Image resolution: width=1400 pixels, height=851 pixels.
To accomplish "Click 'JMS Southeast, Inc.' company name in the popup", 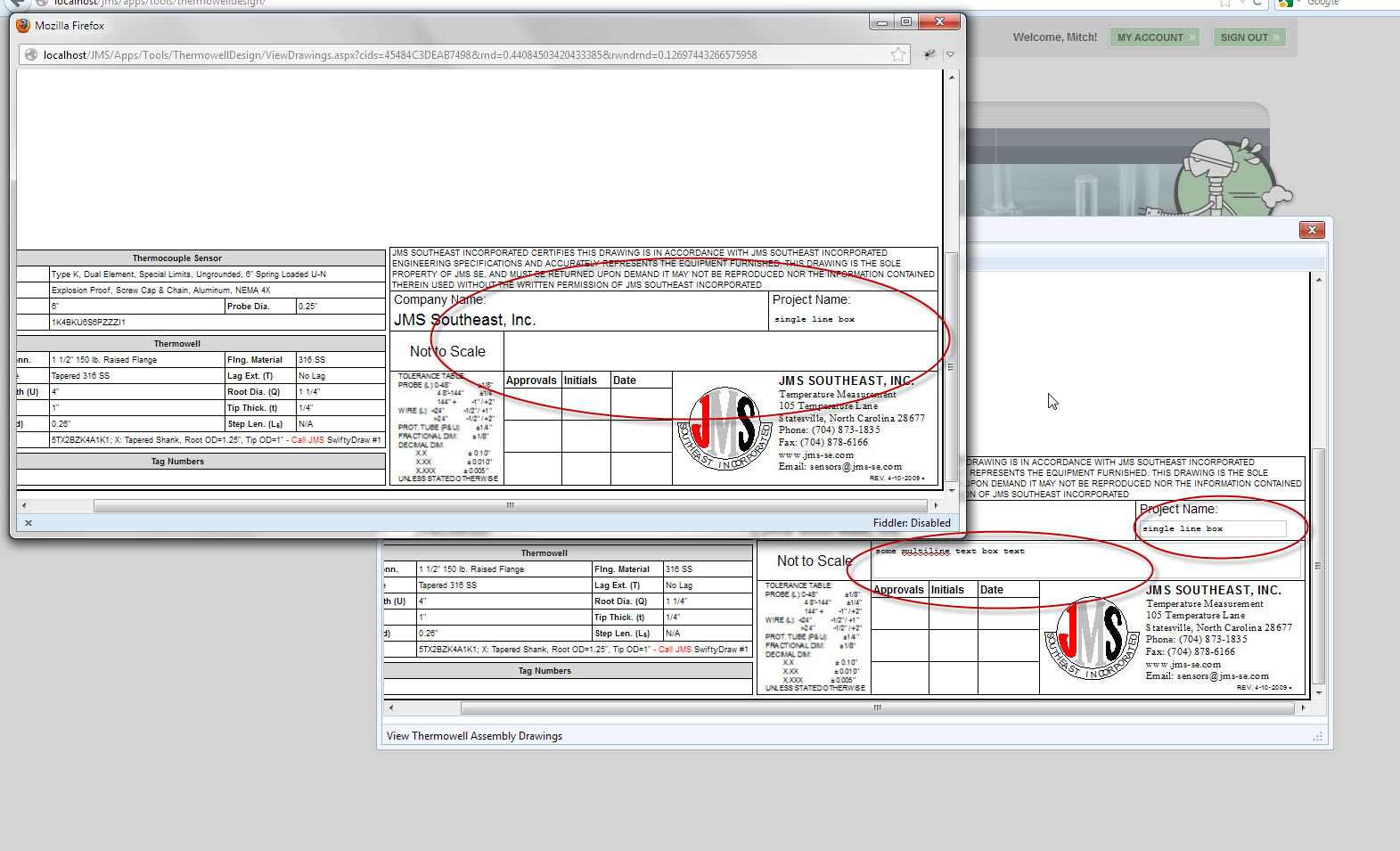I will pos(464,320).
